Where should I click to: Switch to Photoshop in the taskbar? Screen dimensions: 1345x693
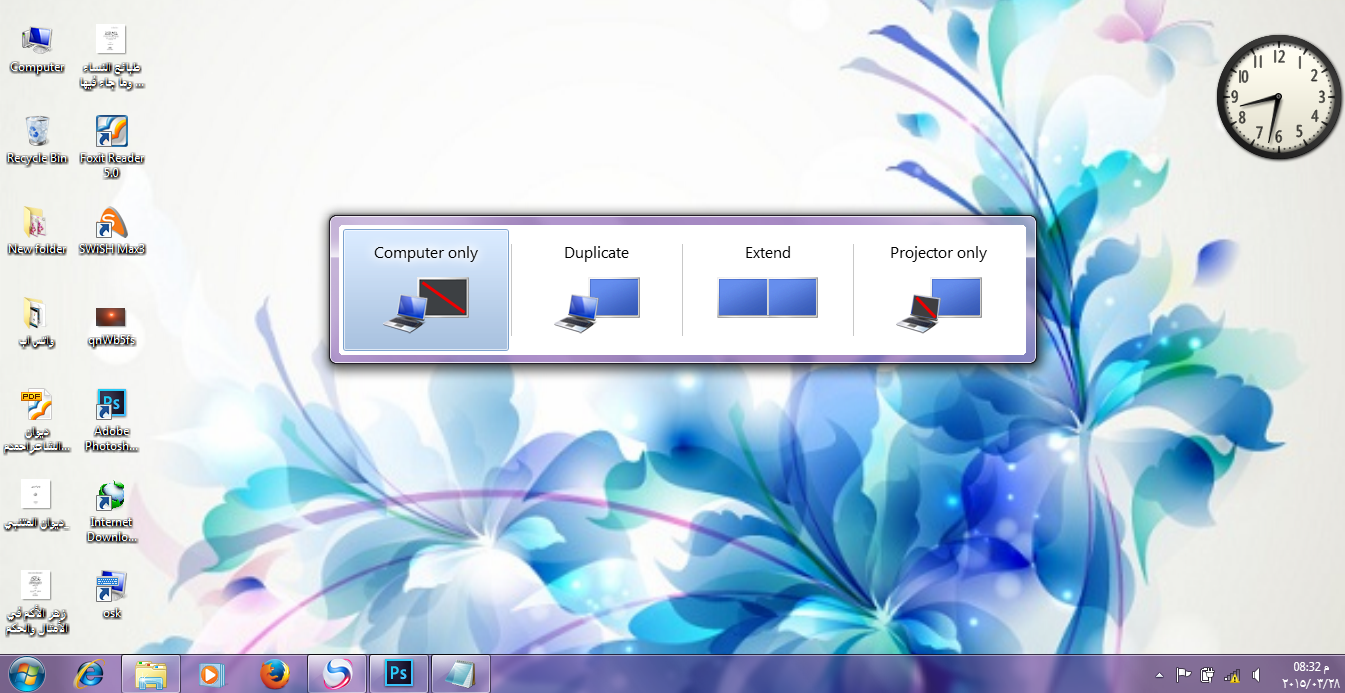(399, 675)
